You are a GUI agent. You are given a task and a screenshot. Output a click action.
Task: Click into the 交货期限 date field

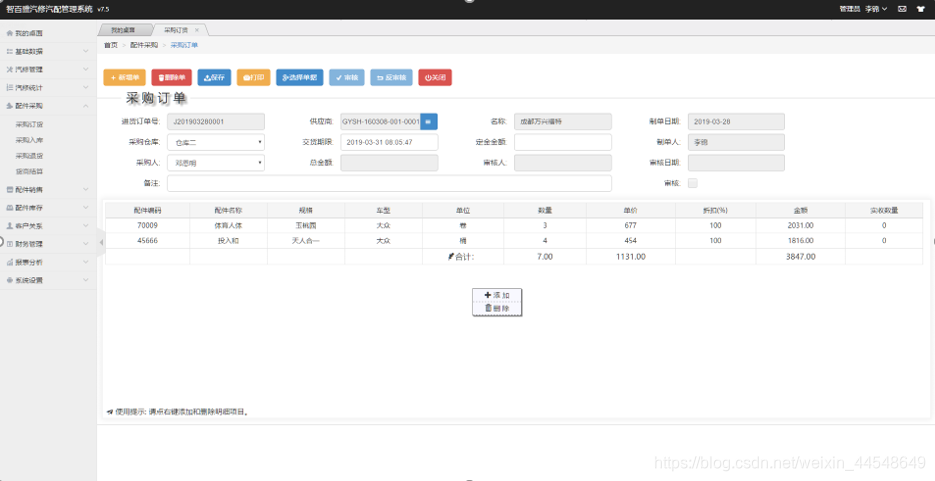pyautogui.click(x=389, y=142)
